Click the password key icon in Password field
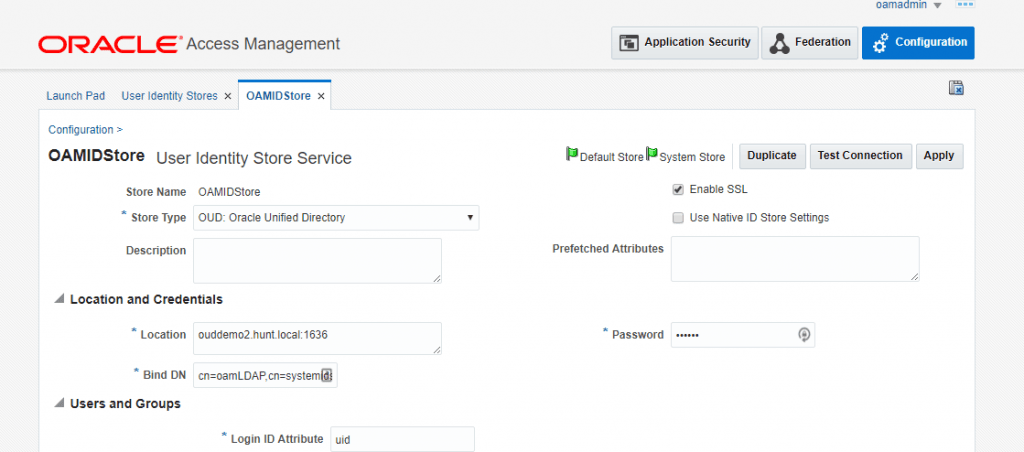Screen dimensions: 1024x452 [803, 335]
